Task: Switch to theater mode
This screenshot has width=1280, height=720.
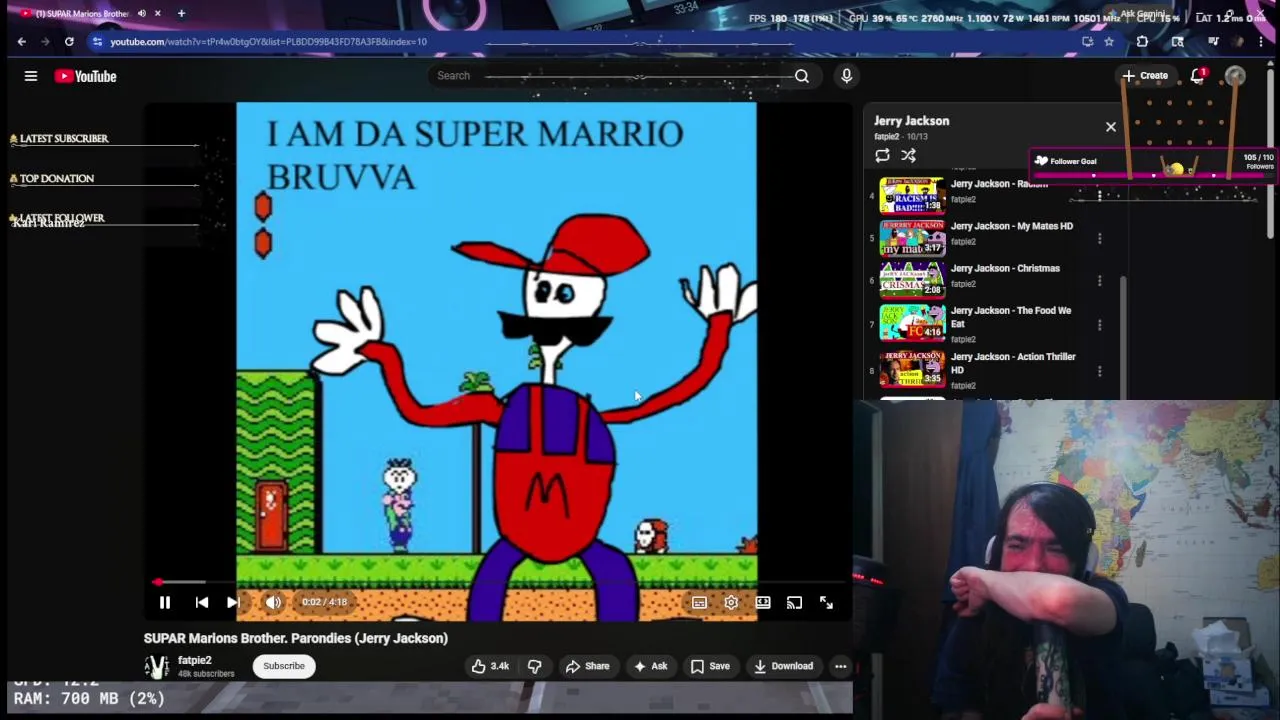Action: tap(763, 602)
